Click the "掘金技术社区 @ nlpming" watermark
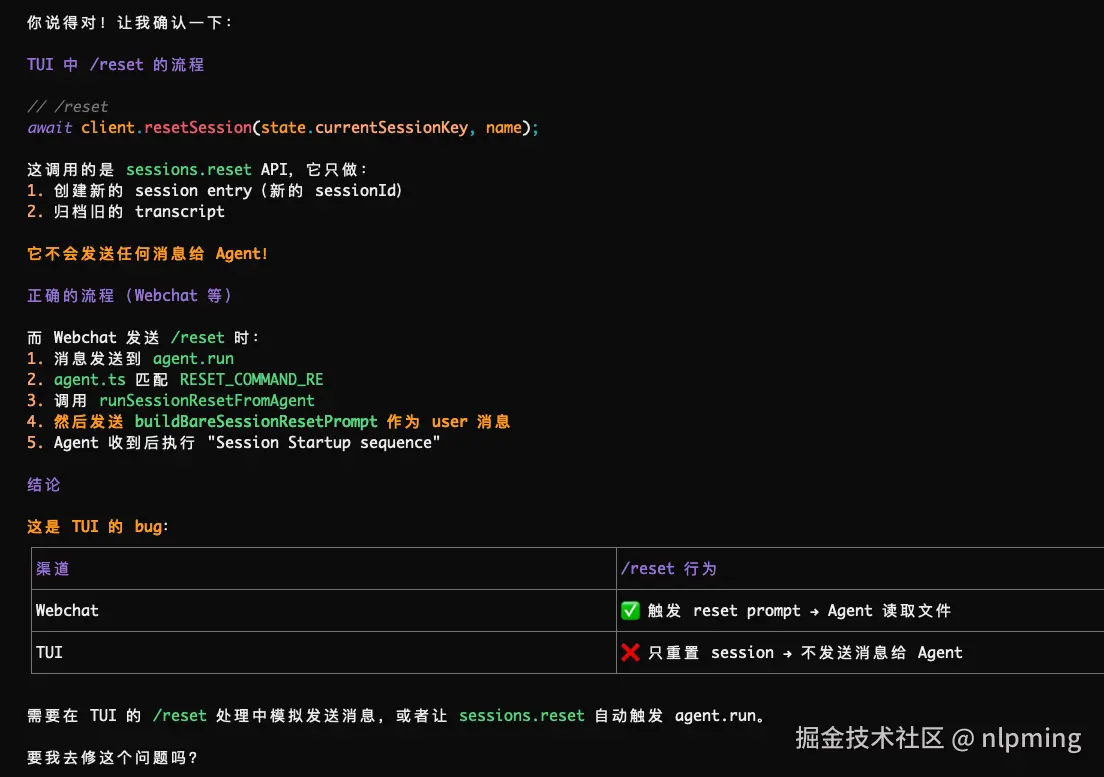Viewport: 1104px width, 777px height. point(938,739)
